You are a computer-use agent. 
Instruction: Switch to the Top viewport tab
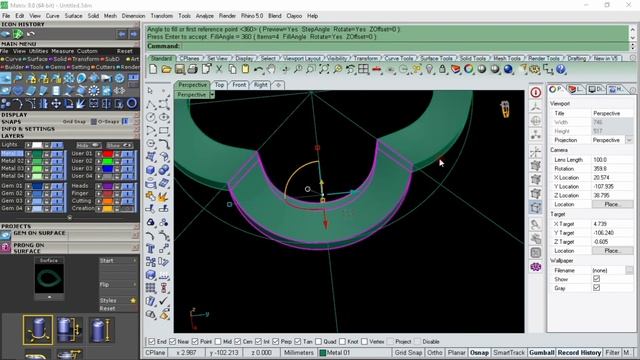tap(220, 85)
